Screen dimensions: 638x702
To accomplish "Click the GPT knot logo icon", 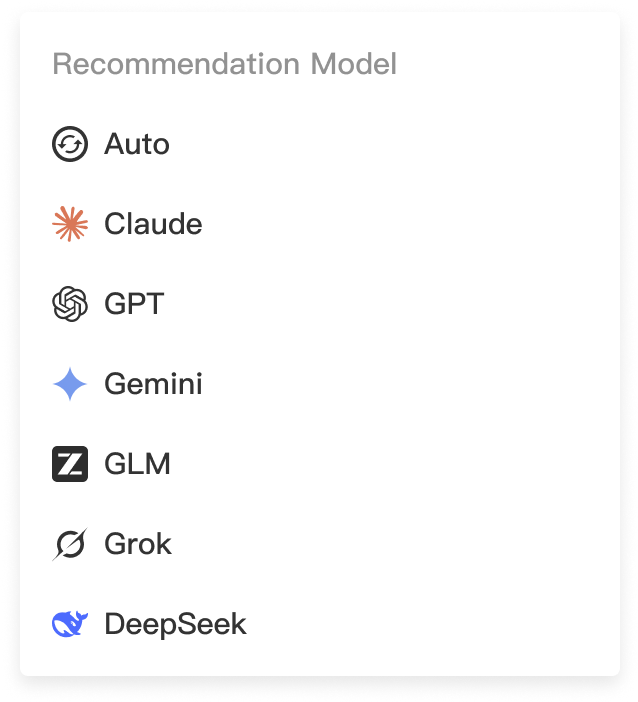I will [70, 304].
